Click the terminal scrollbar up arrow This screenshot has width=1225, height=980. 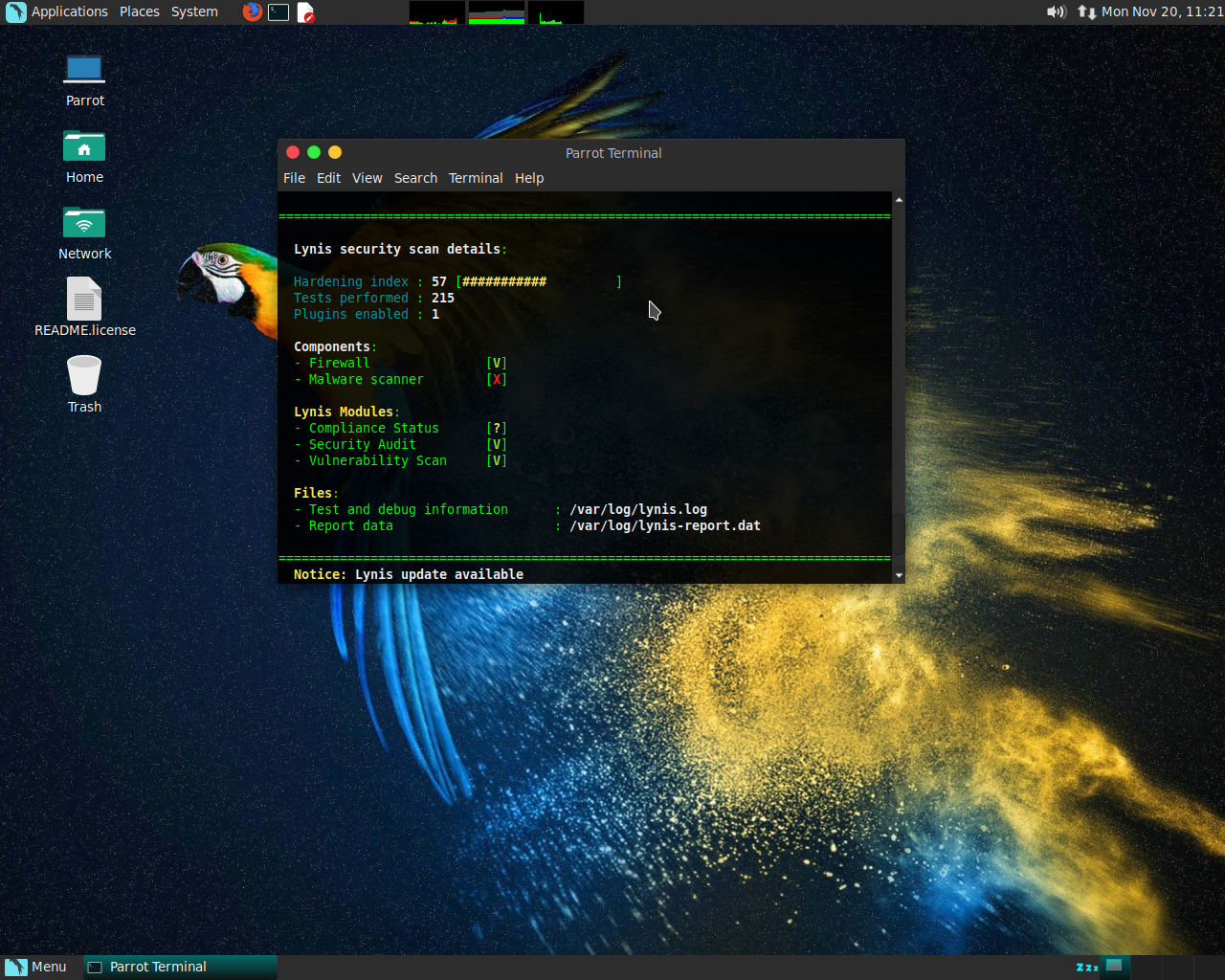click(x=899, y=199)
